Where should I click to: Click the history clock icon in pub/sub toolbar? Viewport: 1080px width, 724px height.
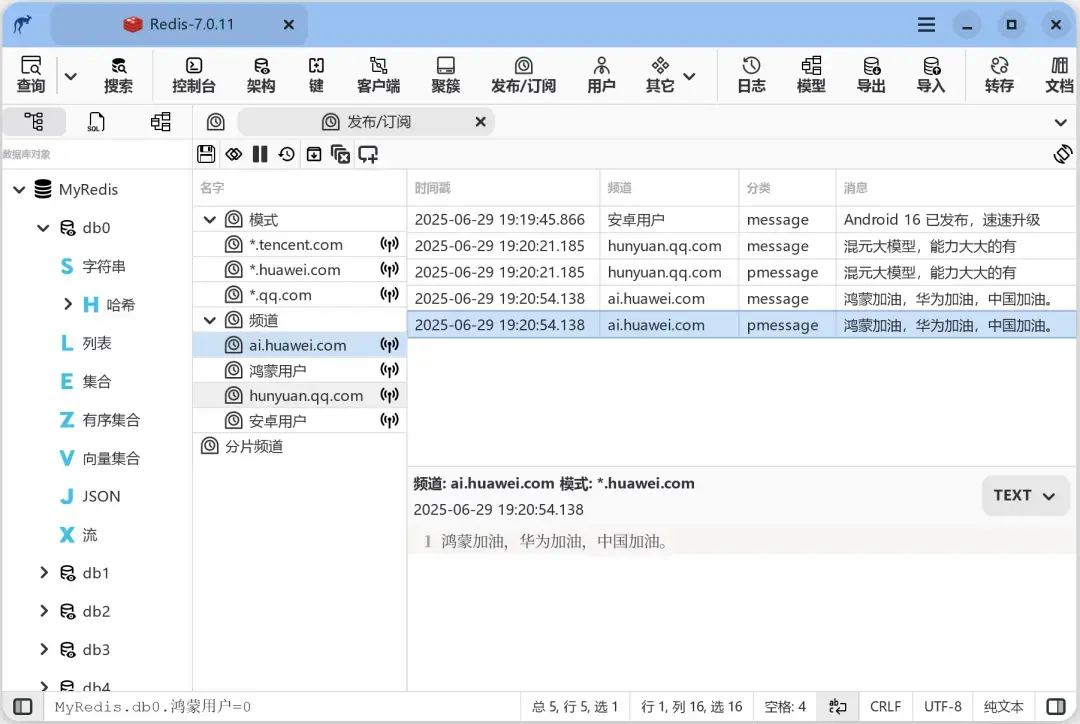[287, 154]
